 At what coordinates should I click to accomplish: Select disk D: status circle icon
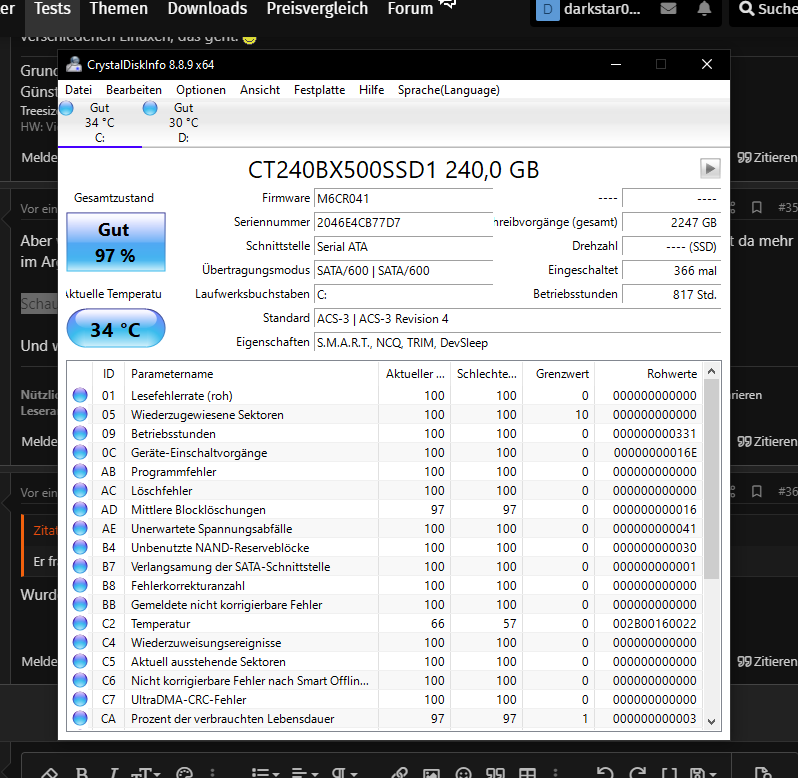tap(150, 108)
